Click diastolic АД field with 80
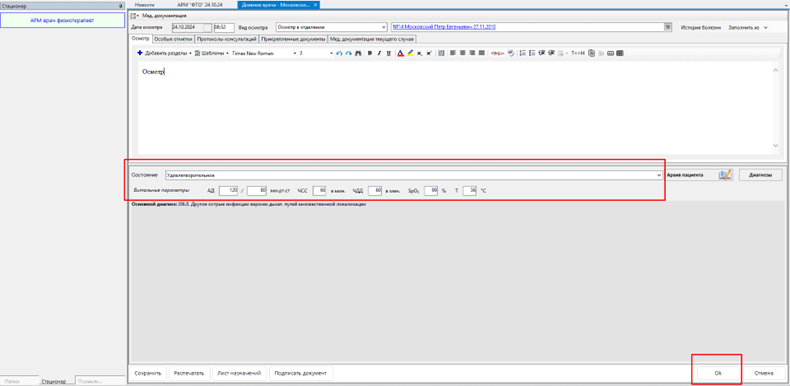Image resolution: width=790 pixels, height=386 pixels. (257, 191)
